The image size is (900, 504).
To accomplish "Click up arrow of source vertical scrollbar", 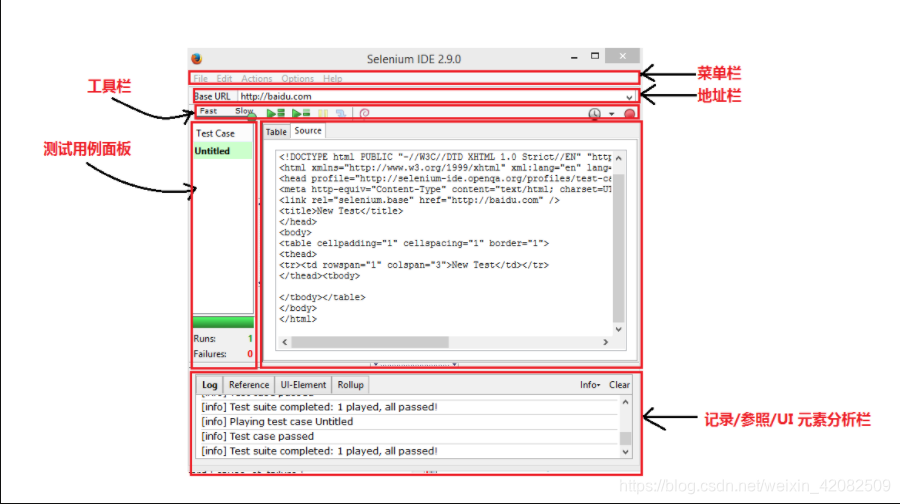I will point(619,158).
